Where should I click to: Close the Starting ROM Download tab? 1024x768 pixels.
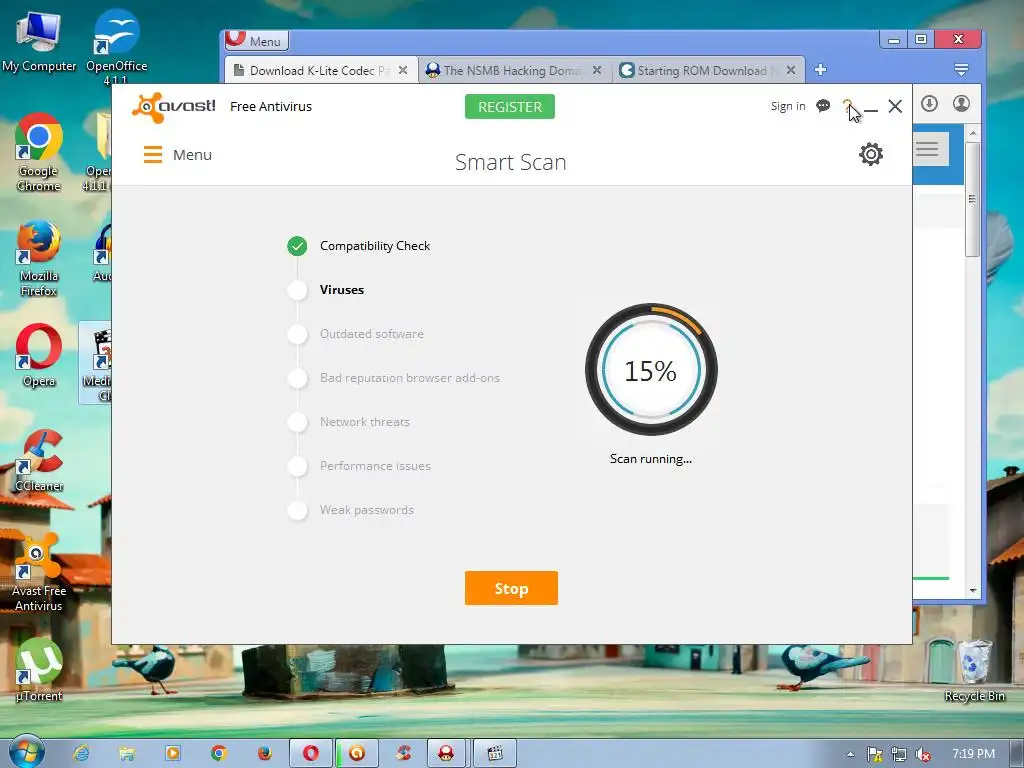click(x=791, y=70)
